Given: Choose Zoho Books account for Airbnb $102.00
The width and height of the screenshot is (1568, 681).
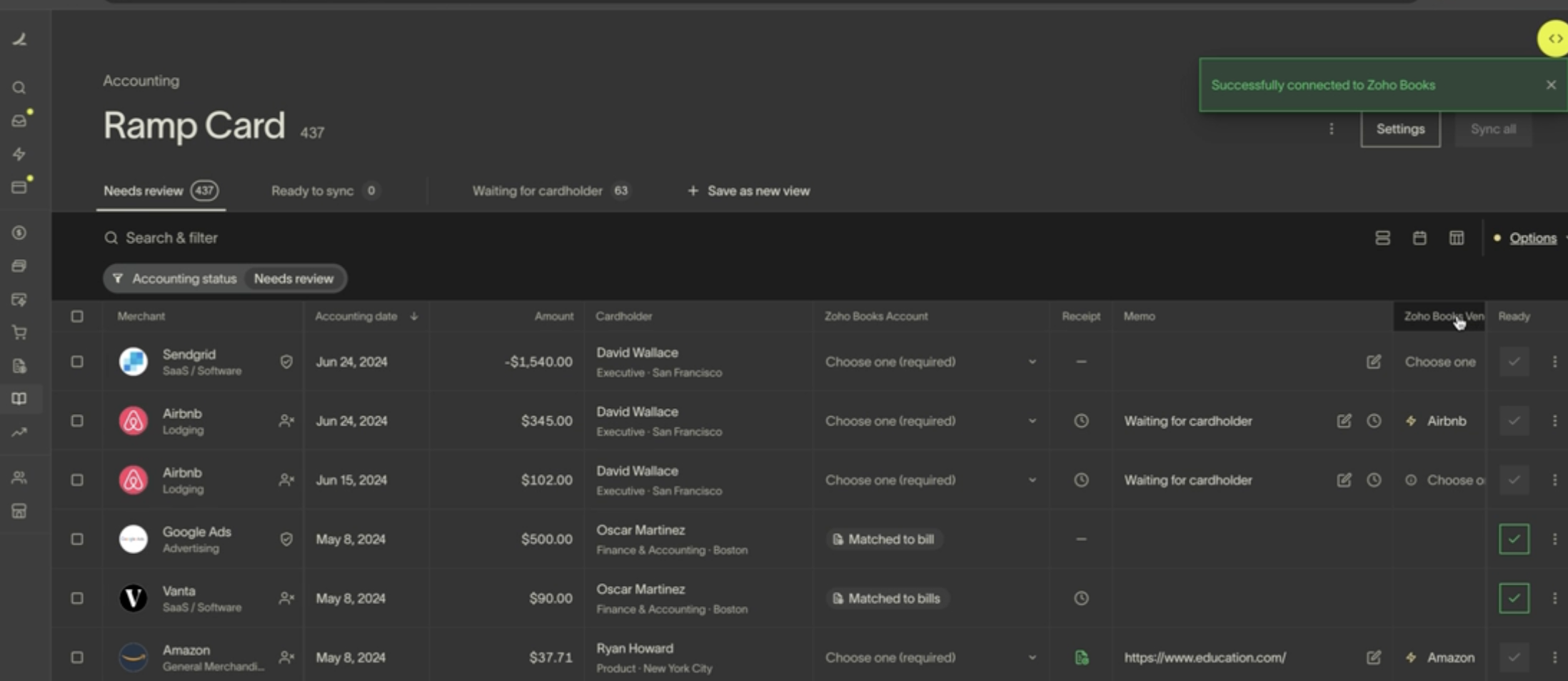Looking at the screenshot, I should (930, 480).
